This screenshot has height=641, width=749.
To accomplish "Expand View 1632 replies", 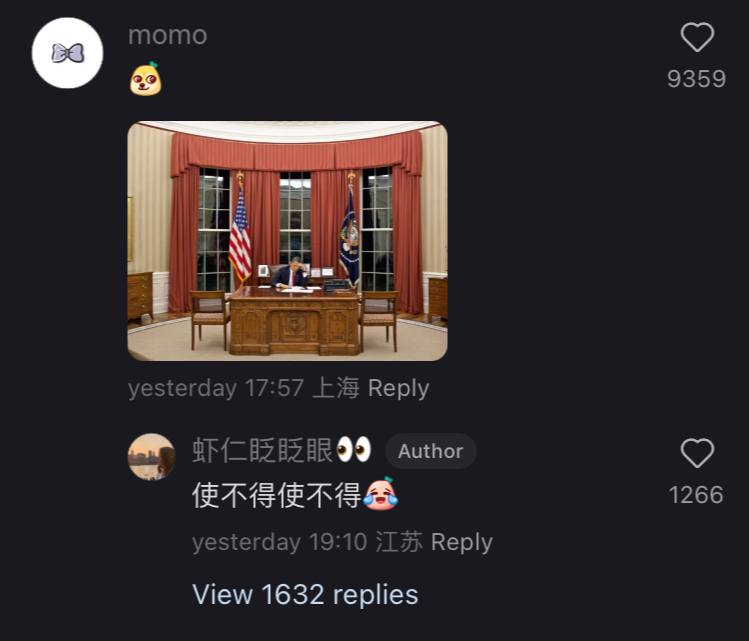I will click(305, 595).
